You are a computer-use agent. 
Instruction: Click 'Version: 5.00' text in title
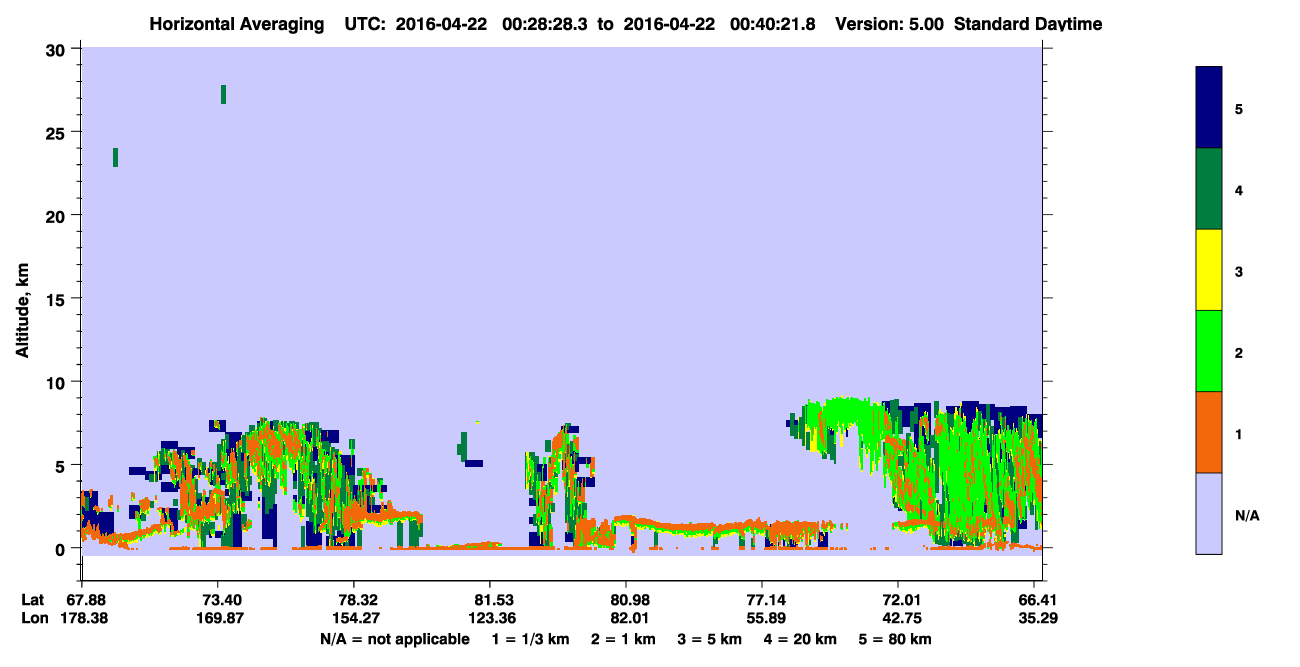[889, 24]
